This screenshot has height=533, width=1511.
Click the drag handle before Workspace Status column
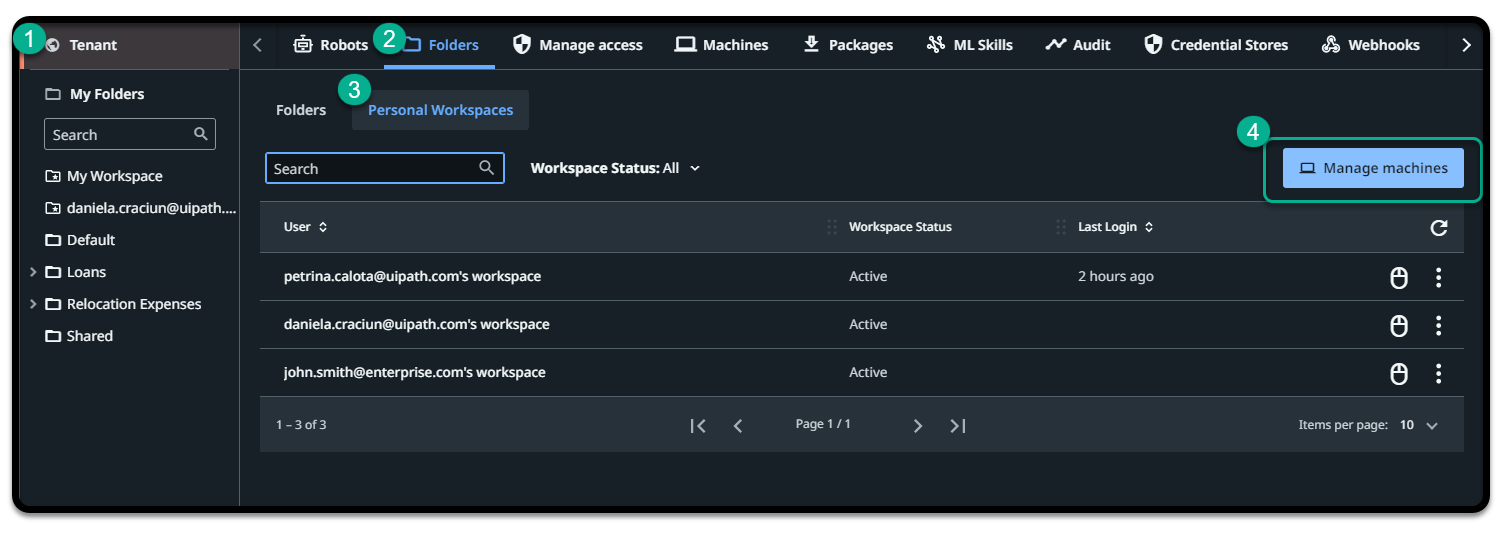pos(832,227)
